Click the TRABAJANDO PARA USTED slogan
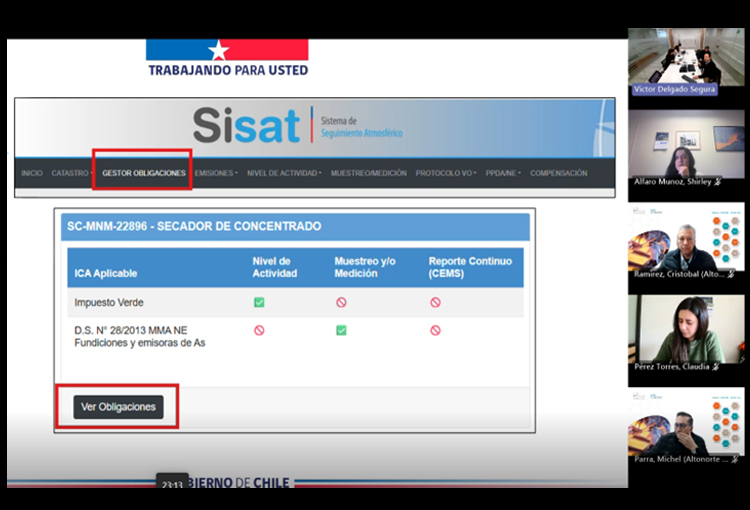Image resolution: width=750 pixels, height=510 pixels. tap(228, 70)
